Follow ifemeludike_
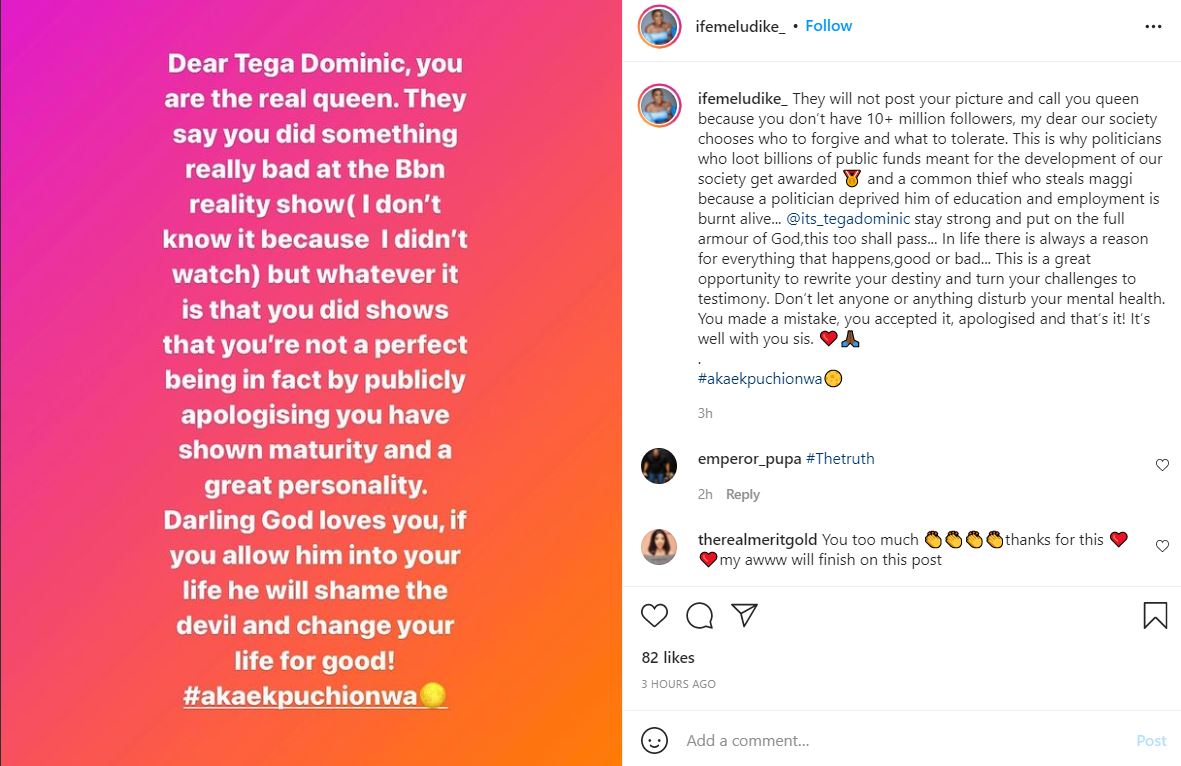This screenshot has width=1181, height=766. coord(829,26)
